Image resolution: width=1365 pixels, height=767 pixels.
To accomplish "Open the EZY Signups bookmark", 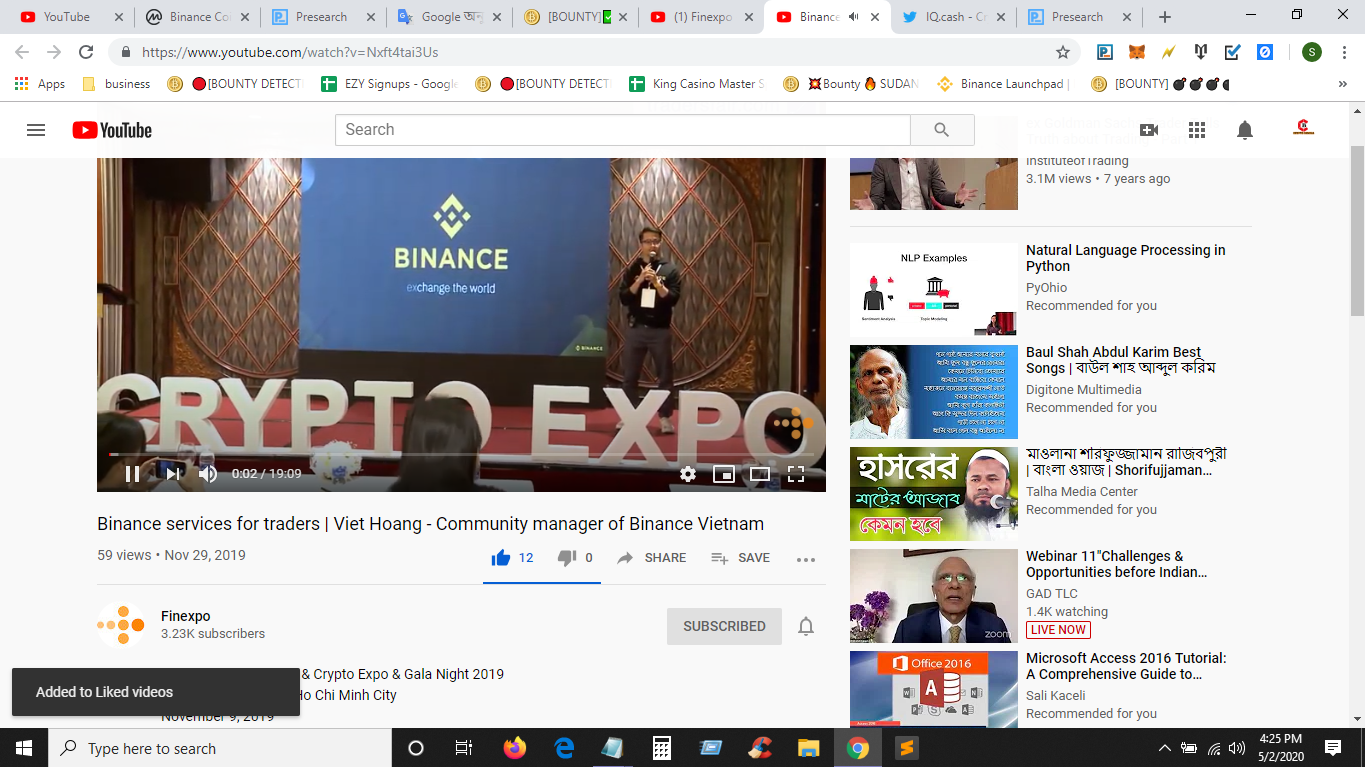I will 389,84.
